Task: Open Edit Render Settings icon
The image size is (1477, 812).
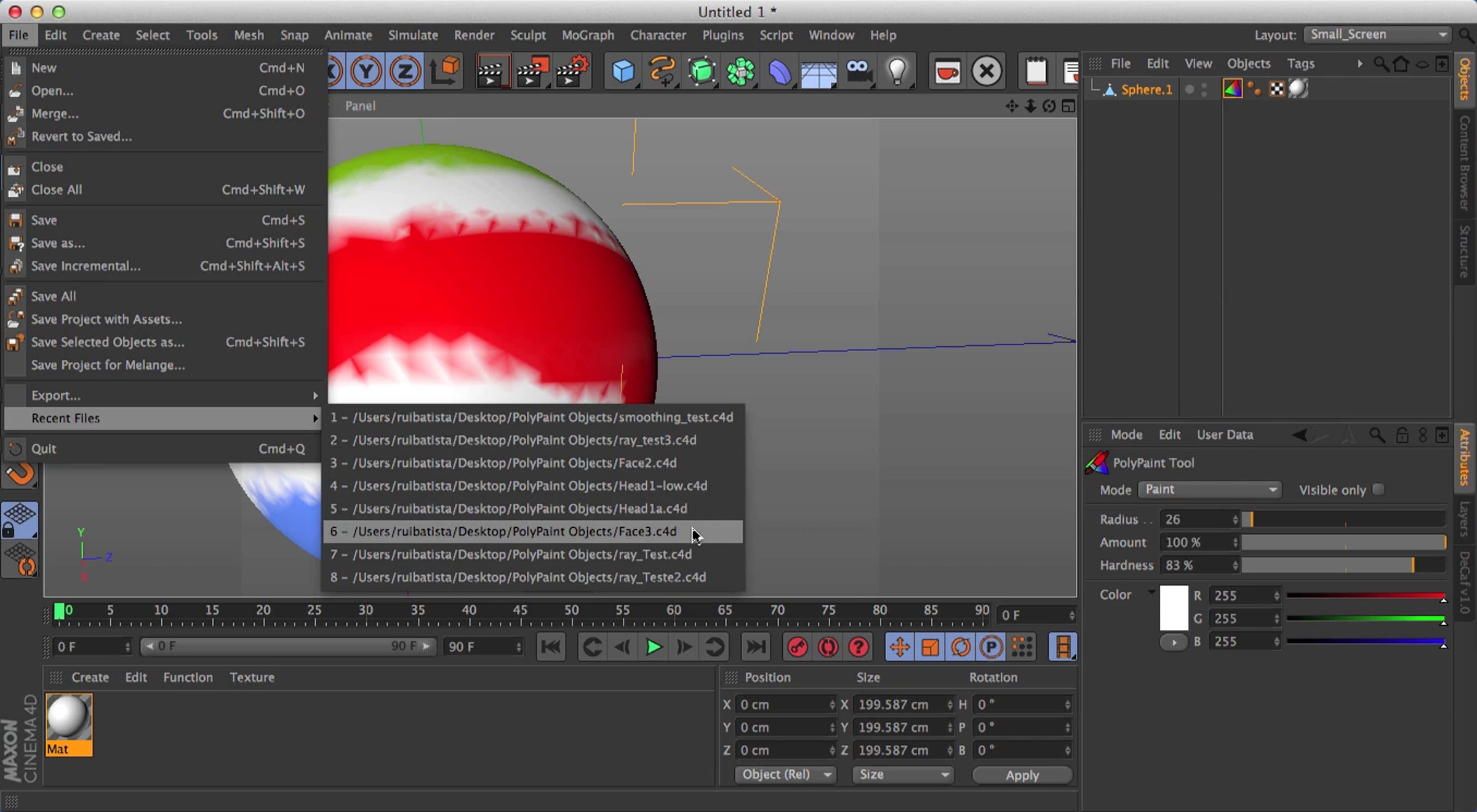Action: point(572,71)
